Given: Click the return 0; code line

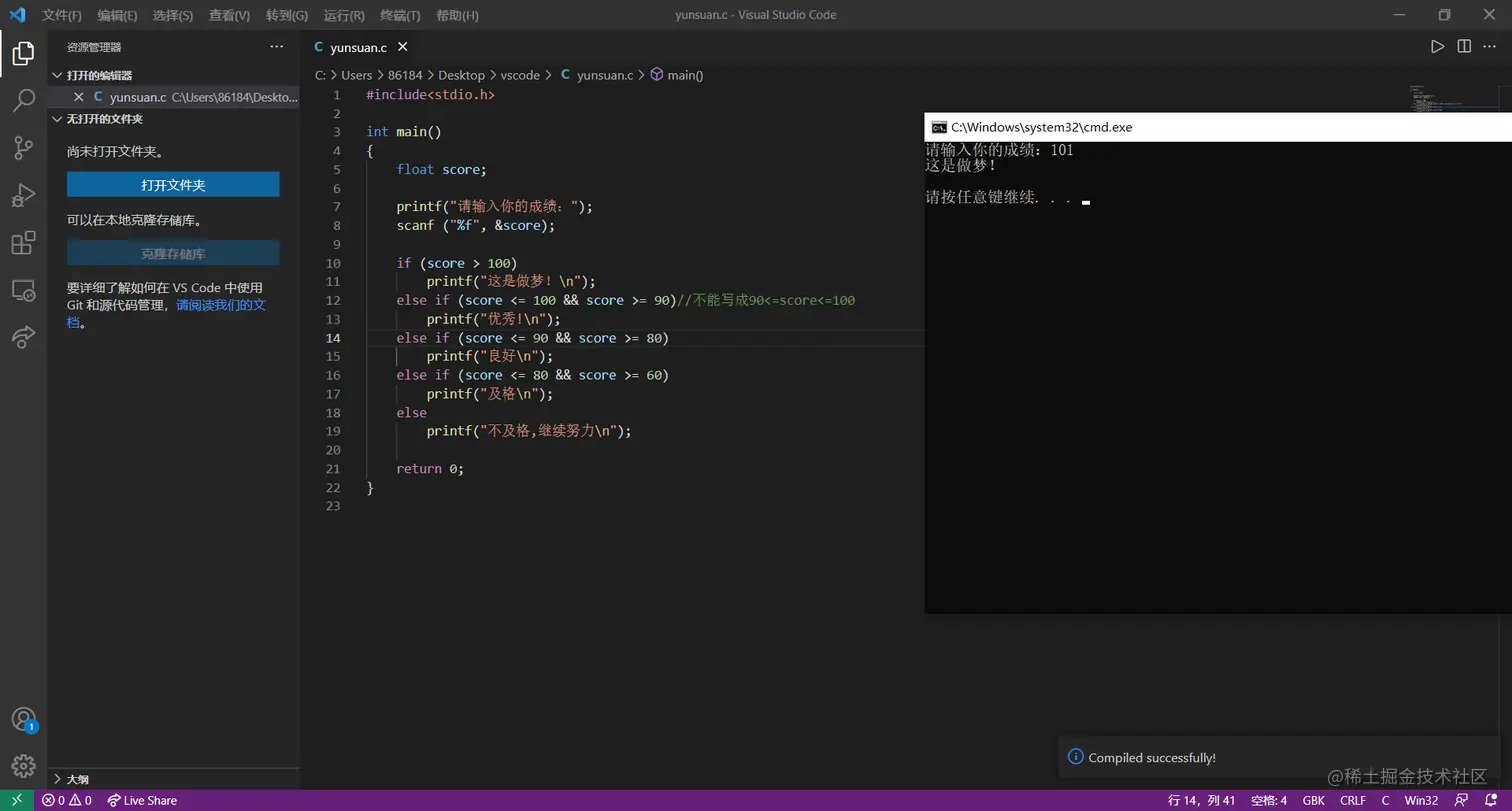Looking at the screenshot, I should click(x=430, y=468).
